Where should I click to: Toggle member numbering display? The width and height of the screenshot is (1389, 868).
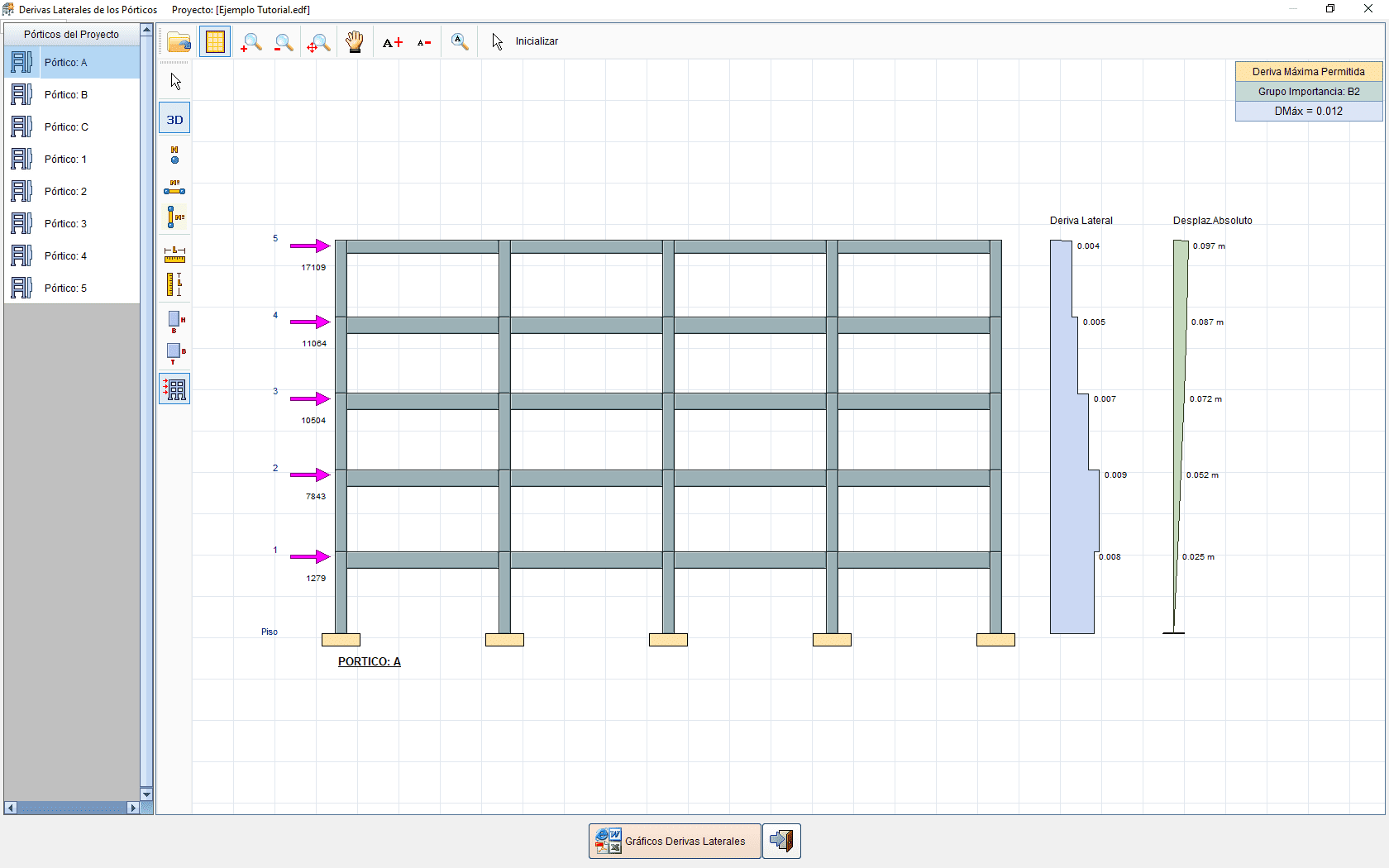pos(174,188)
